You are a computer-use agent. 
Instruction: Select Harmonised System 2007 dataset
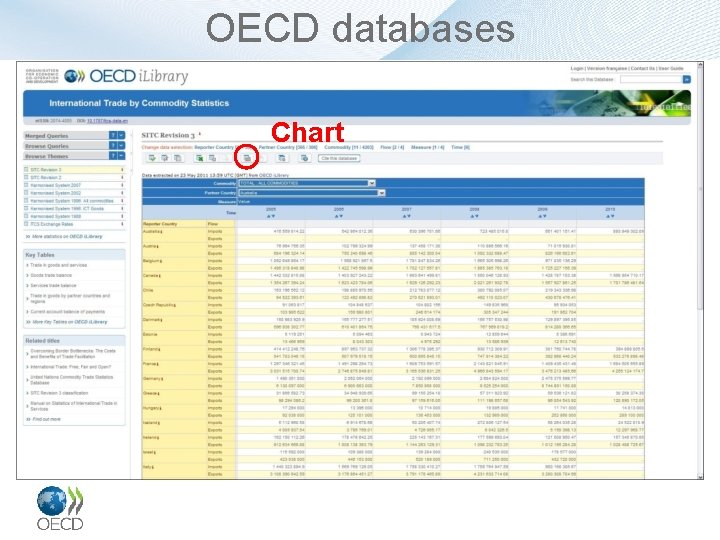(x=56, y=186)
